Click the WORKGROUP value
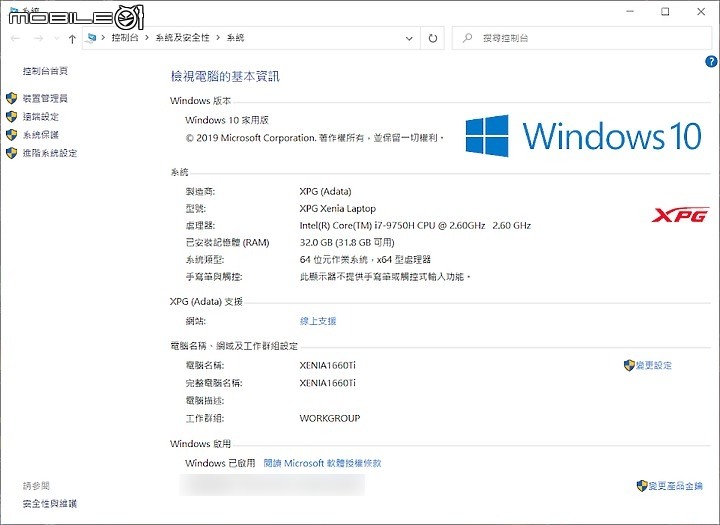This screenshot has width=720, height=525. click(330, 418)
